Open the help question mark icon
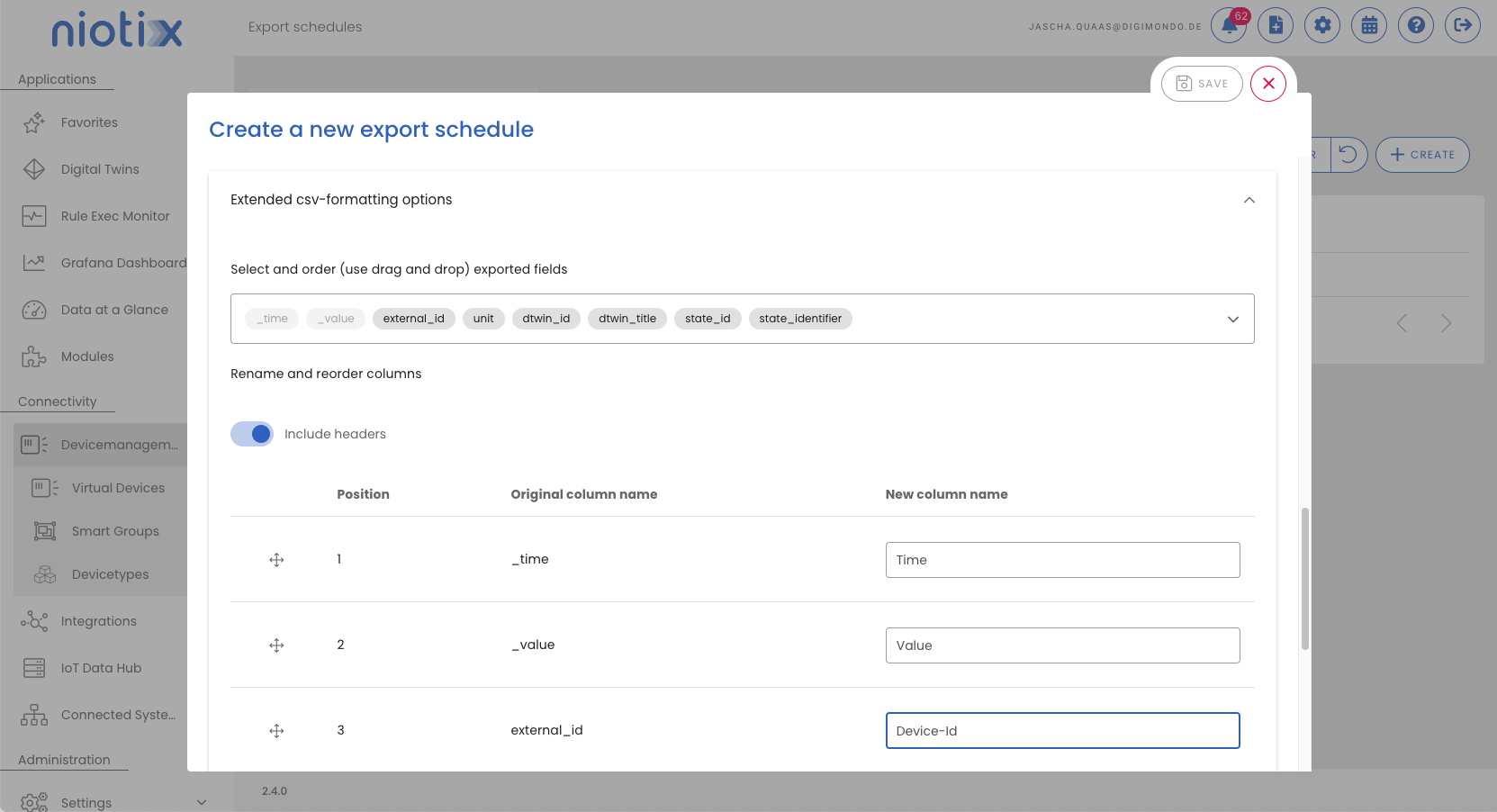The image size is (1497, 812). (x=1416, y=25)
